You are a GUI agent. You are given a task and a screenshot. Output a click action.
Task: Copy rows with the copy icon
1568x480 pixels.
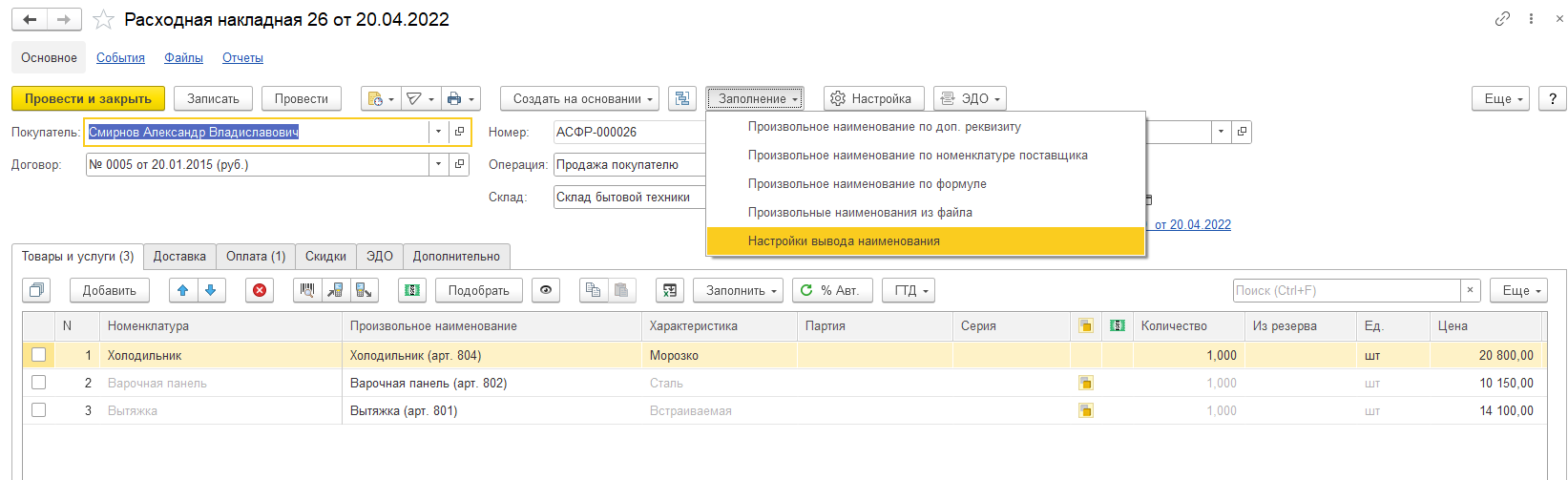(594, 290)
